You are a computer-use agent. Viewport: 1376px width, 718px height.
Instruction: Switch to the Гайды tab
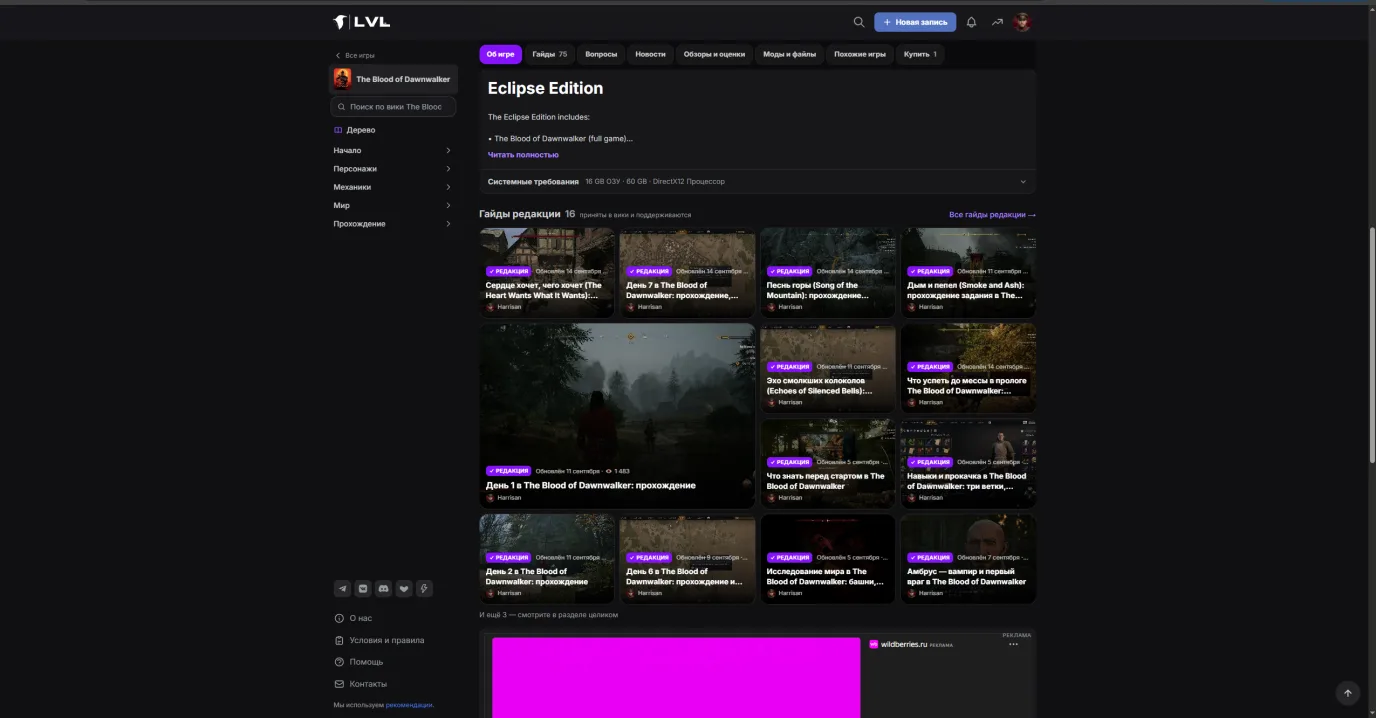[x=549, y=54]
